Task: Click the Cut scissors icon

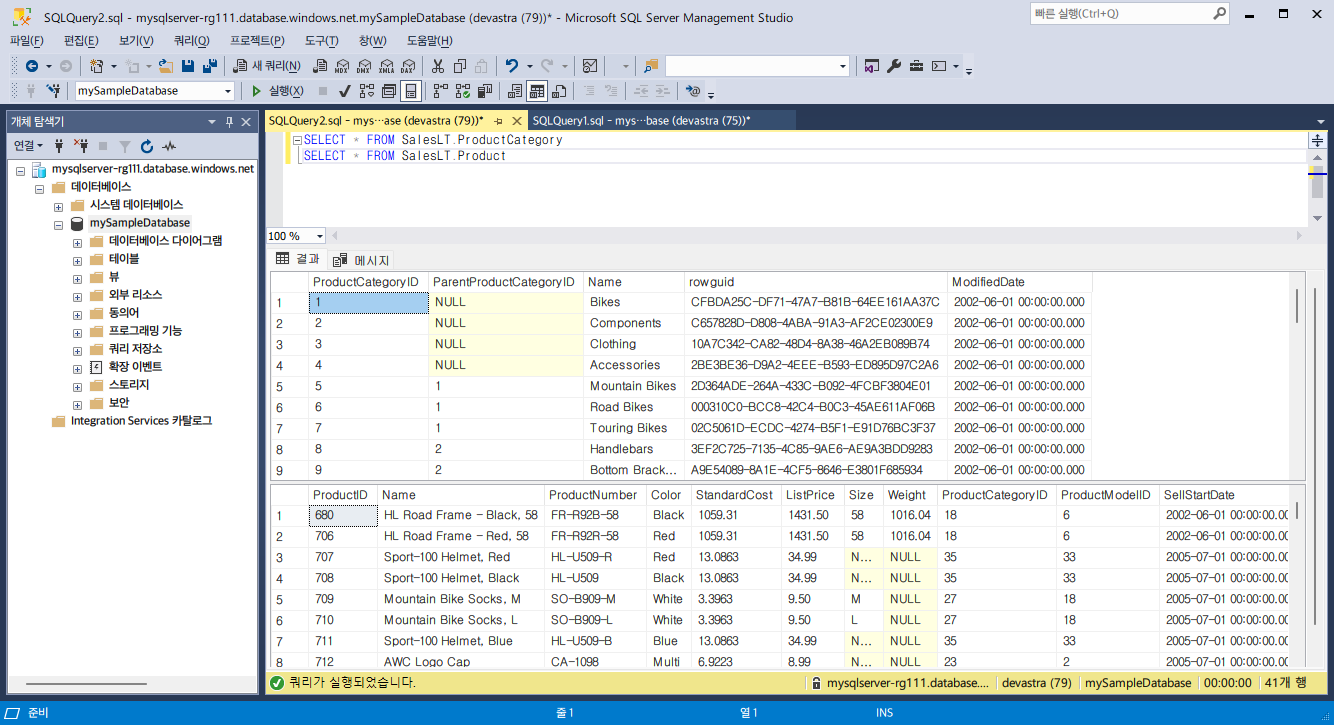Action: coord(438,66)
